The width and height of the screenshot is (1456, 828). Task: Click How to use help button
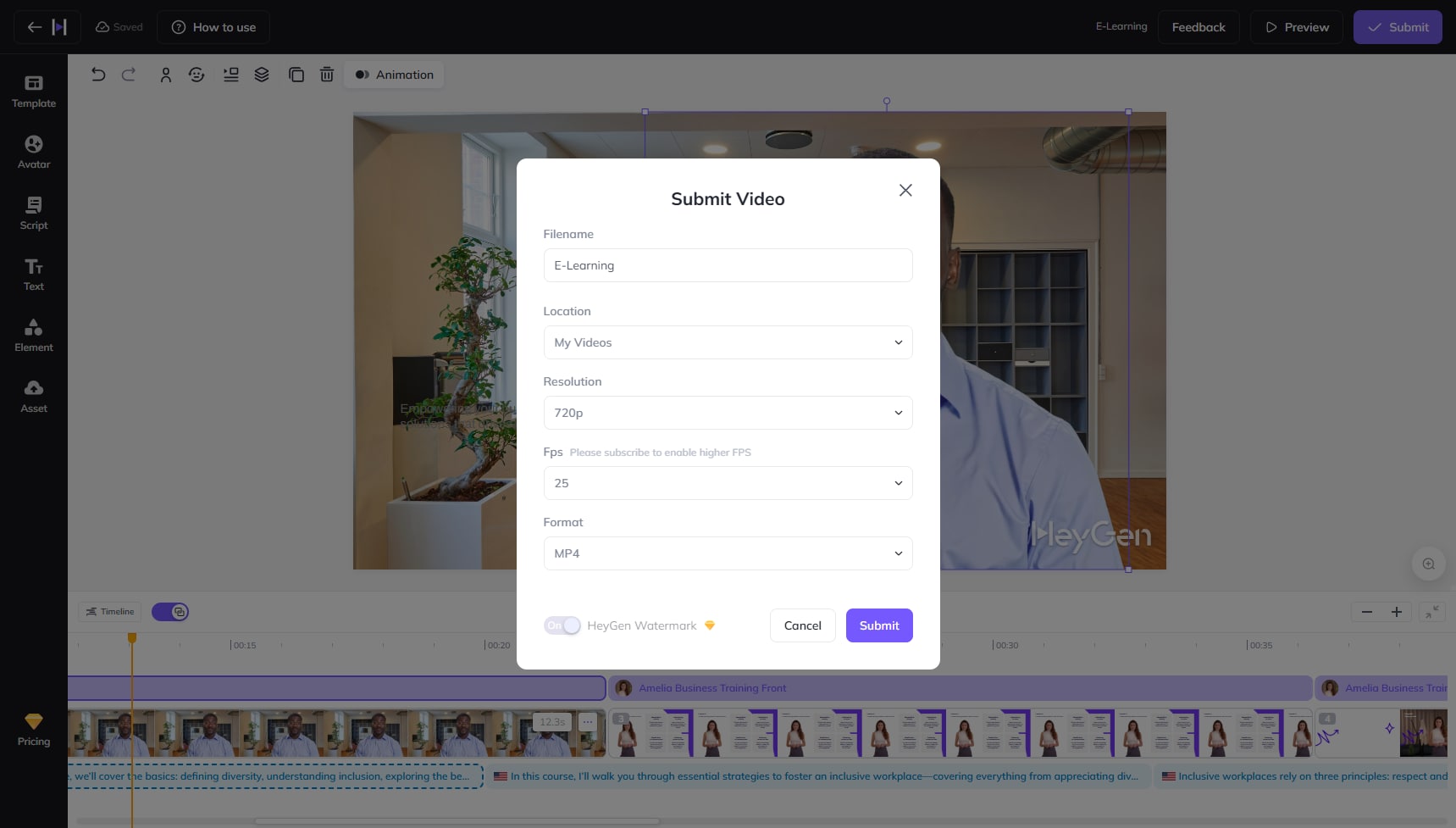[213, 27]
